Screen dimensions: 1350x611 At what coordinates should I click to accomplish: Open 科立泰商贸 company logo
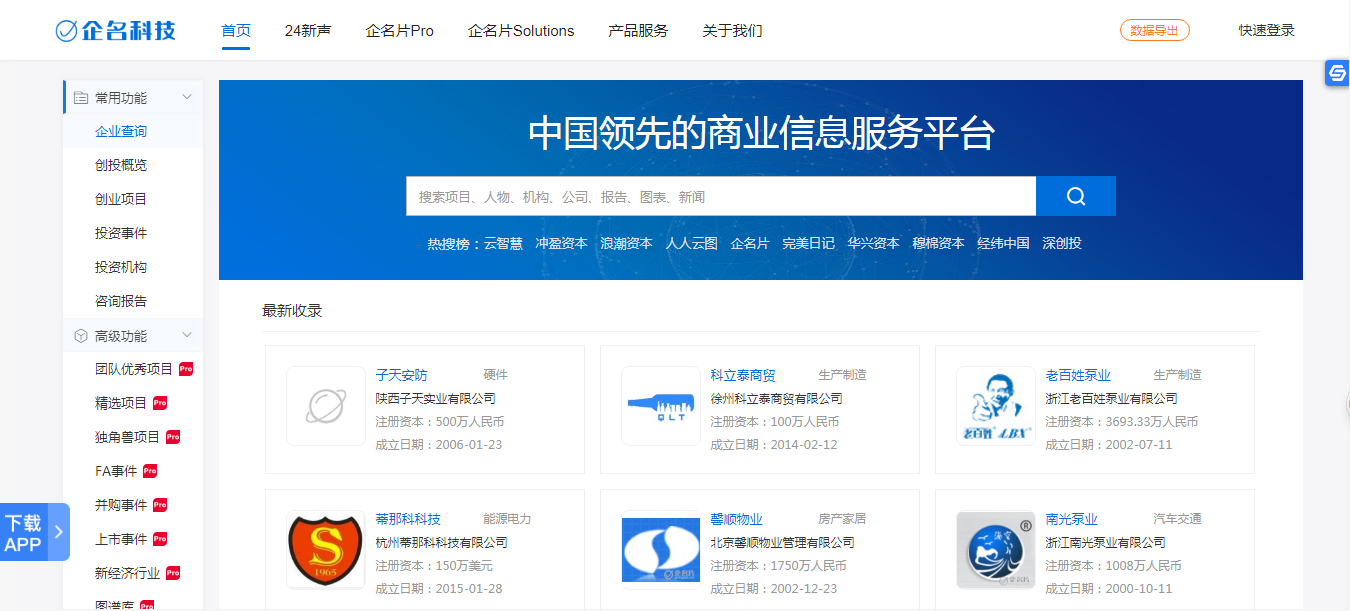point(661,406)
